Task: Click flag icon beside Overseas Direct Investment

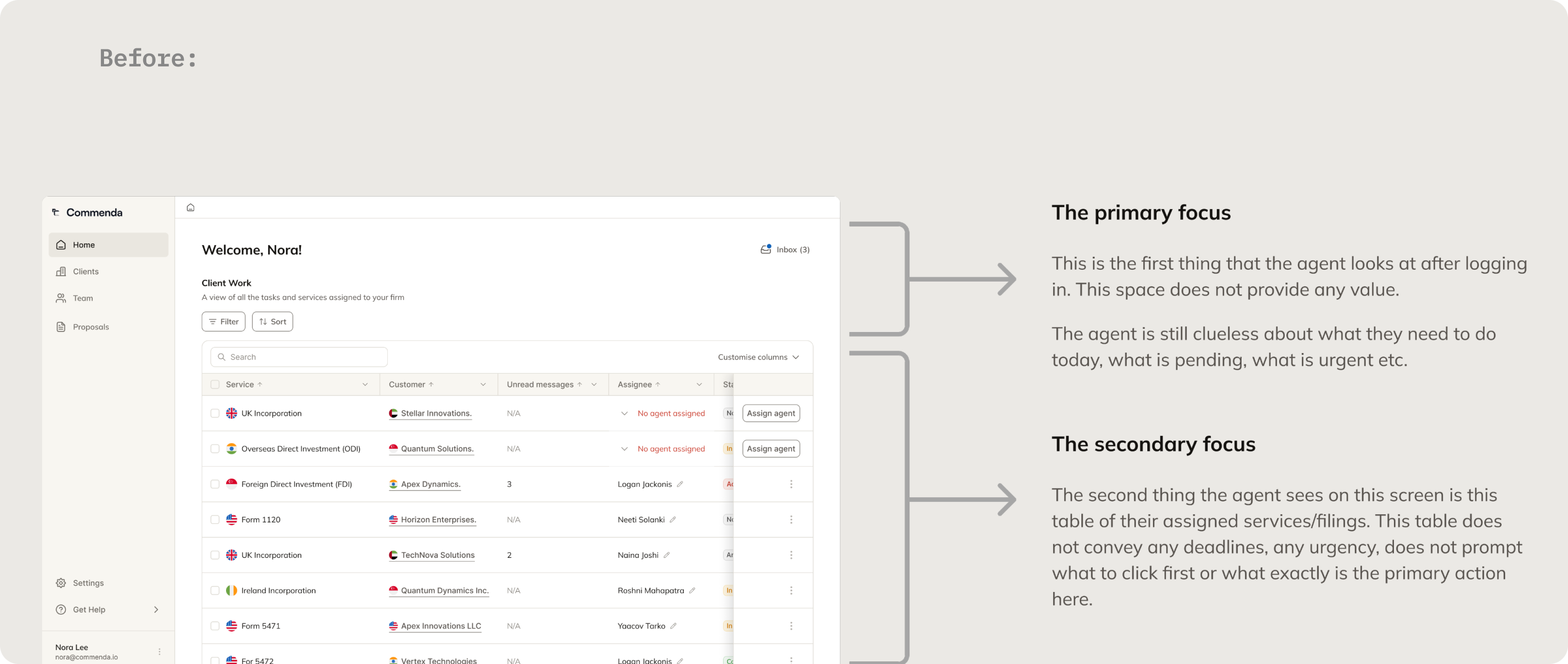Action: (x=231, y=448)
